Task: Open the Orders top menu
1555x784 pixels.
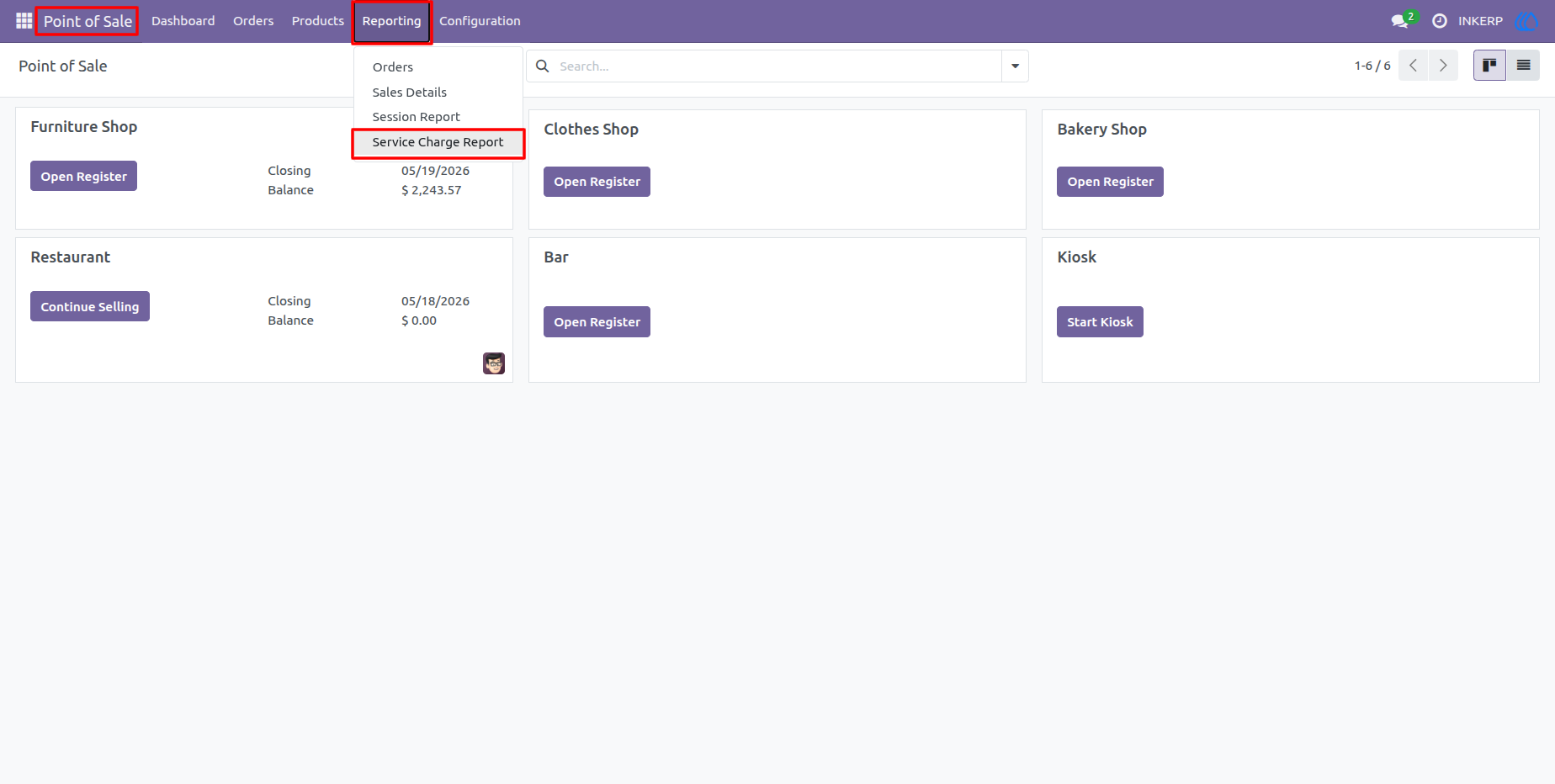Action: click(x=253, y=21)
